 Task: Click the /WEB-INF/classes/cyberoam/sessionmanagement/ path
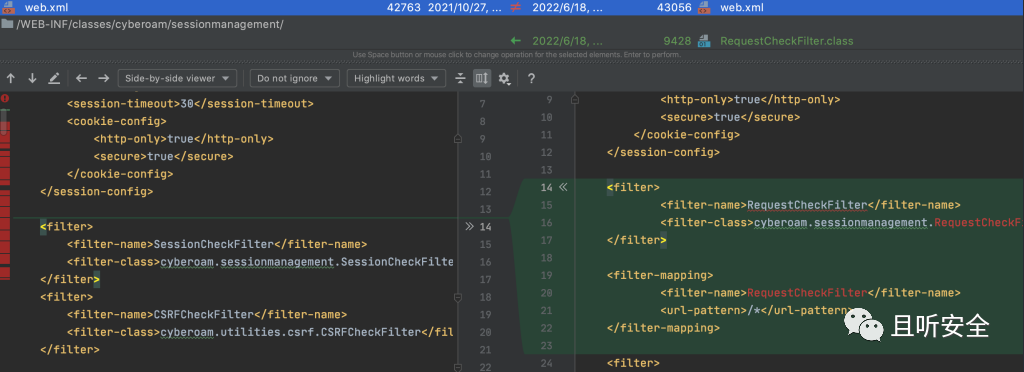pyautogui.click(x=150, y=24)
